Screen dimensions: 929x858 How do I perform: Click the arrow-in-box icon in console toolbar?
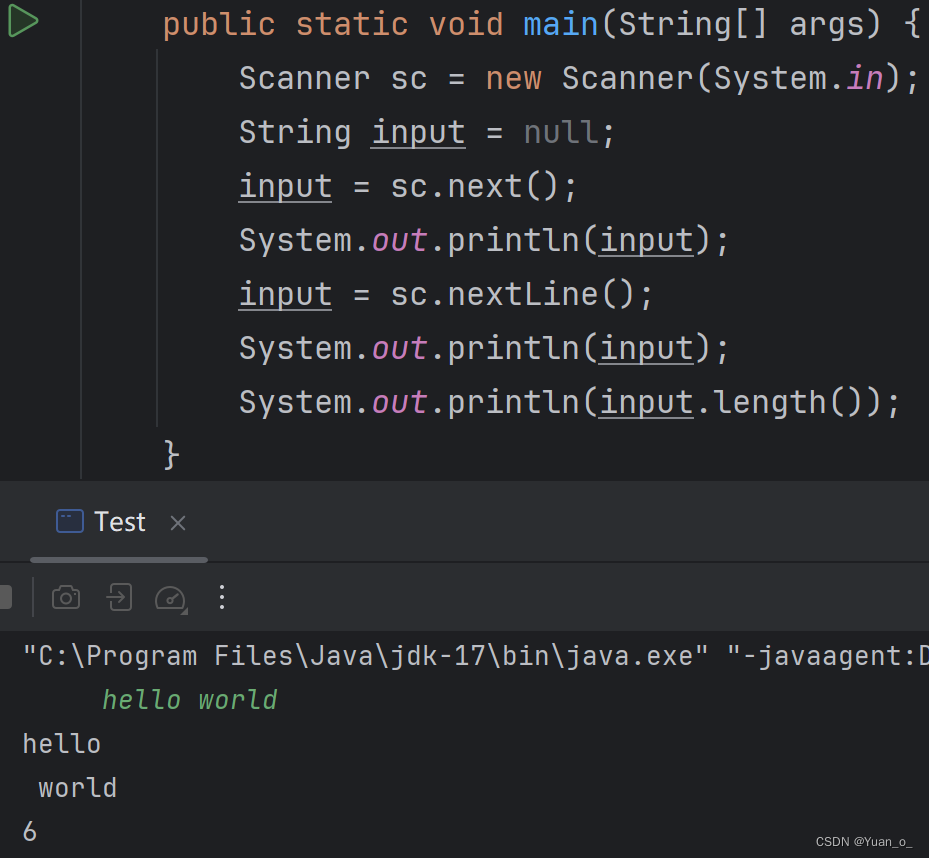(119, 597)
